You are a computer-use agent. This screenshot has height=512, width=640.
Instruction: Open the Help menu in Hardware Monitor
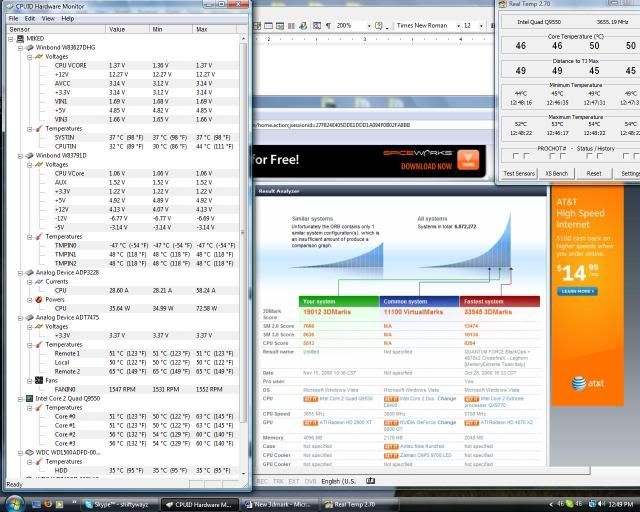coord(68,18)
